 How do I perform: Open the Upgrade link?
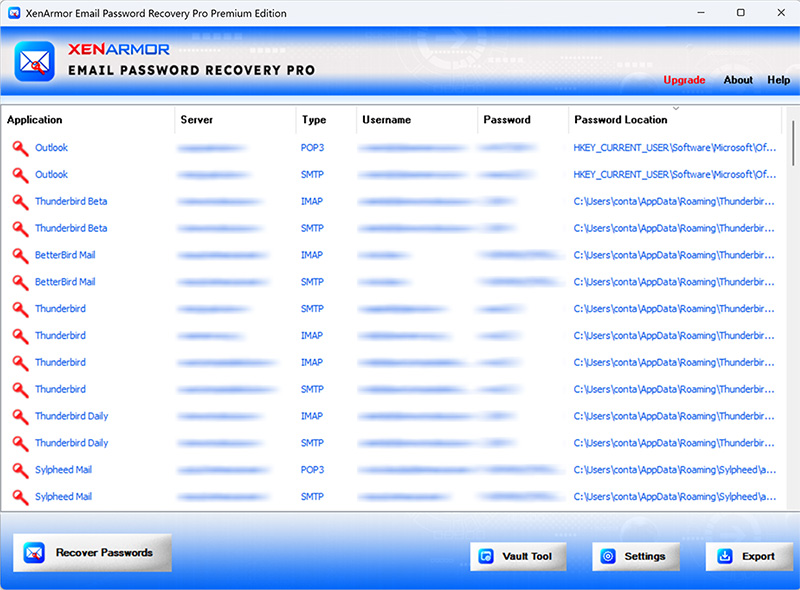[x=684, y=80]
